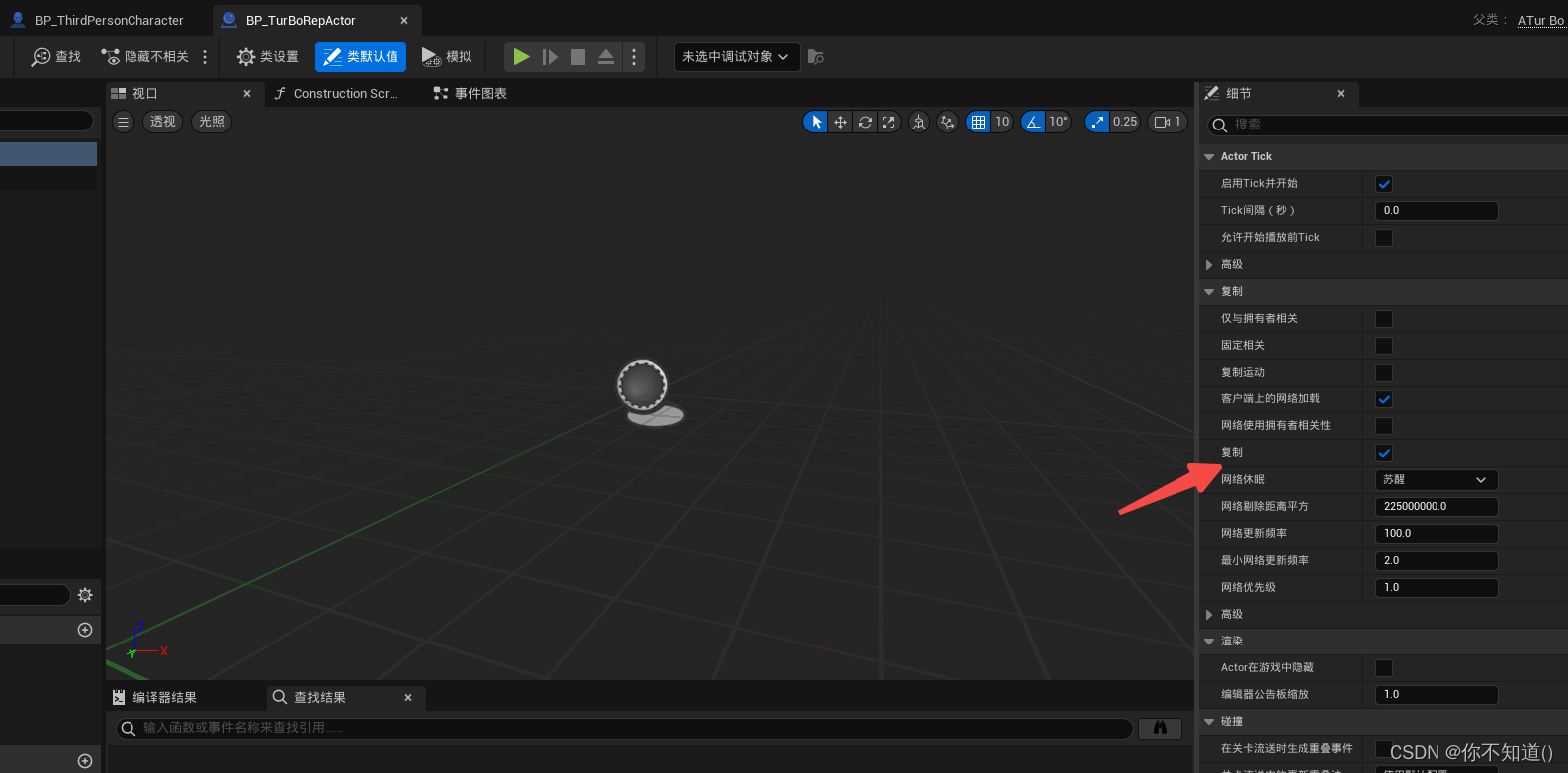Screen dimensions: 1568x773
Task: Open 事件图表 event graph tab
Action: point(470,93)
